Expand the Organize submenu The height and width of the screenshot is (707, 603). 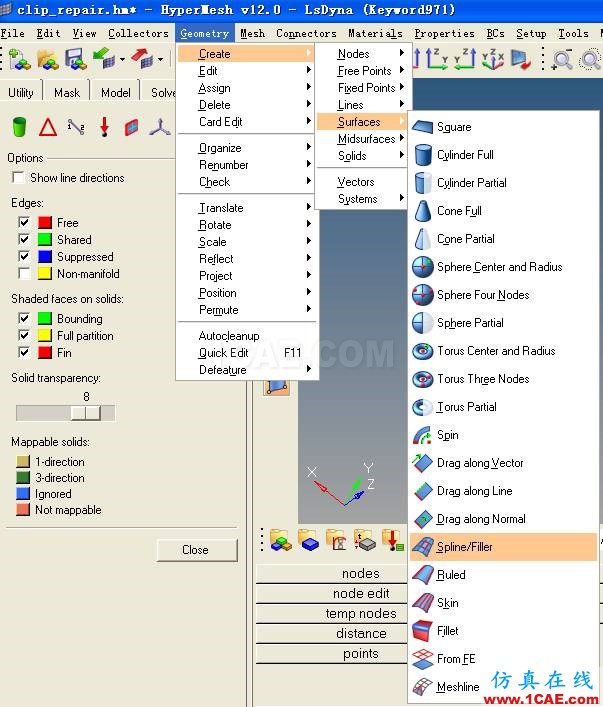[x=246, y=148]
